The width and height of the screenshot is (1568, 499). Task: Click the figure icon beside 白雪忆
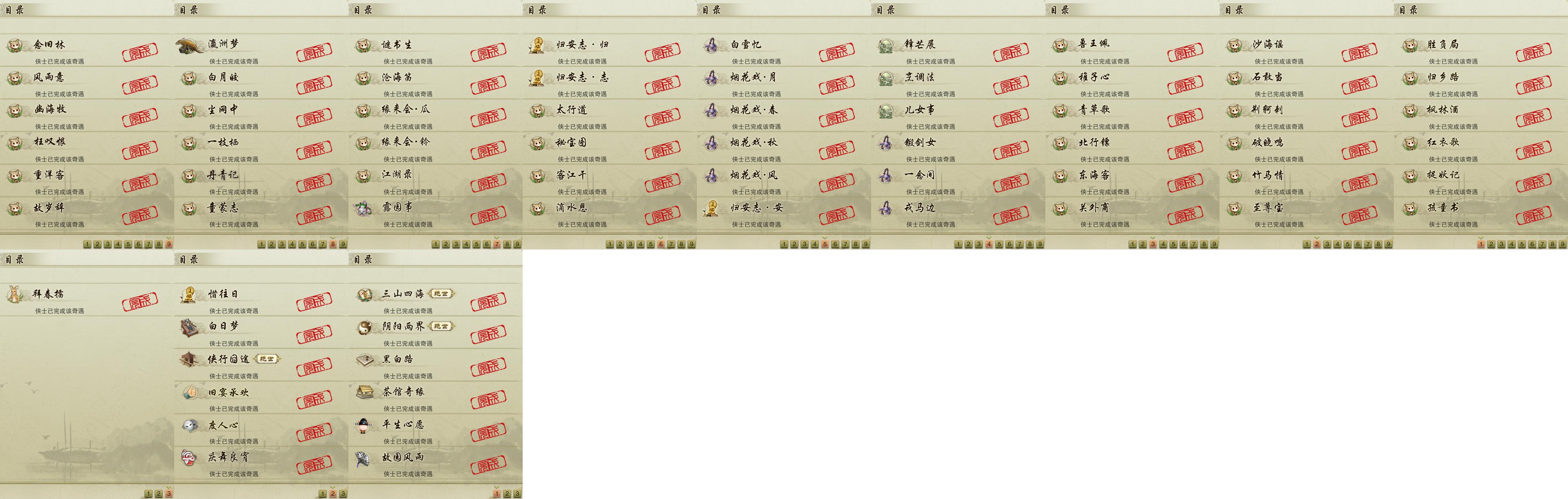(x=711, y=45)
